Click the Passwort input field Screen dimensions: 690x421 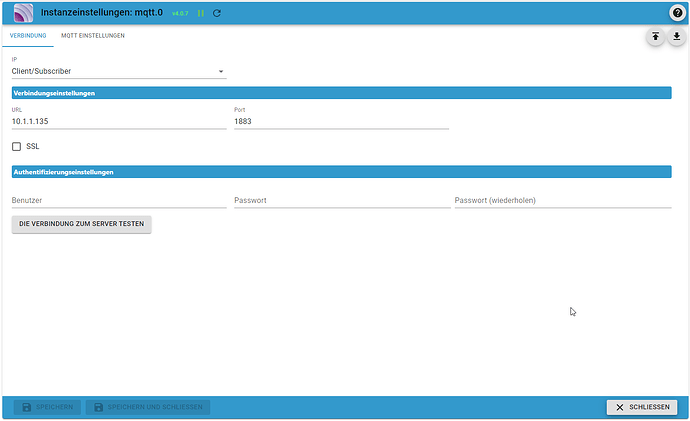click(x=342, y=201)
